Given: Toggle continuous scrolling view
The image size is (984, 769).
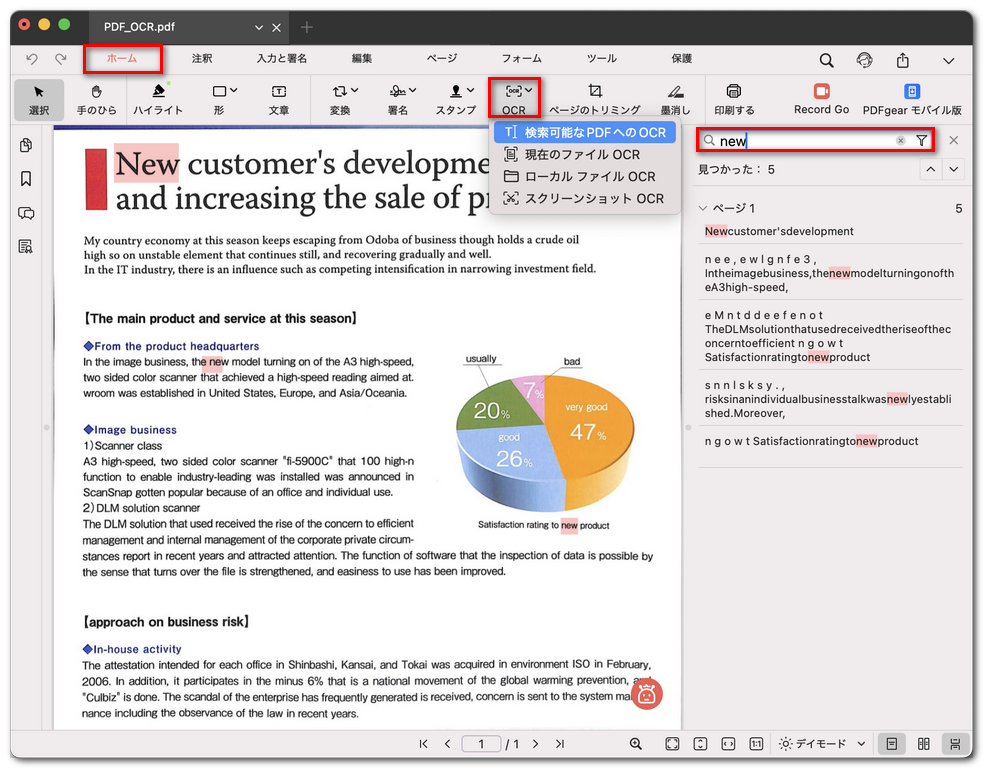Looking at the screenshot, I should point(956,744).
